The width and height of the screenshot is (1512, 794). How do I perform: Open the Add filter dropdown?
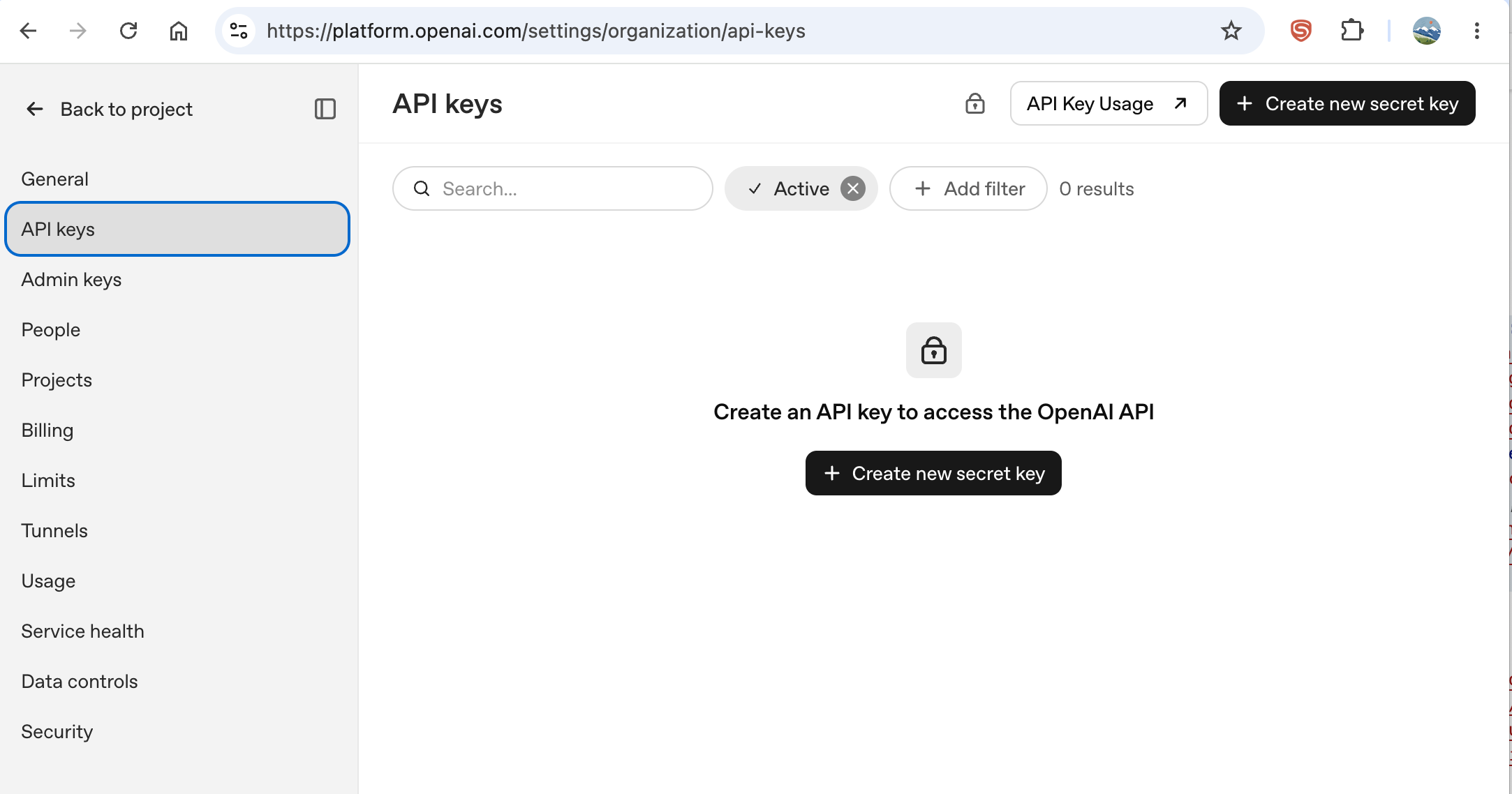click(968, 188)
